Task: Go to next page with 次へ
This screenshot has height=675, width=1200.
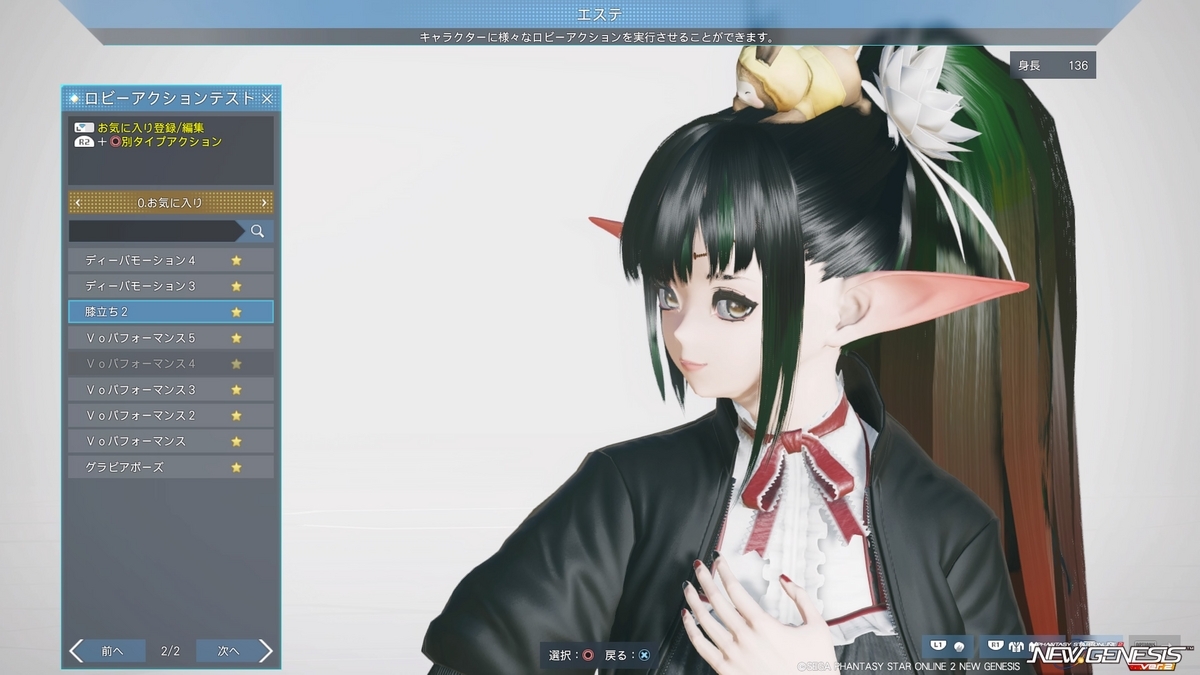Action: pyautogui.click(x=235, y=651)
